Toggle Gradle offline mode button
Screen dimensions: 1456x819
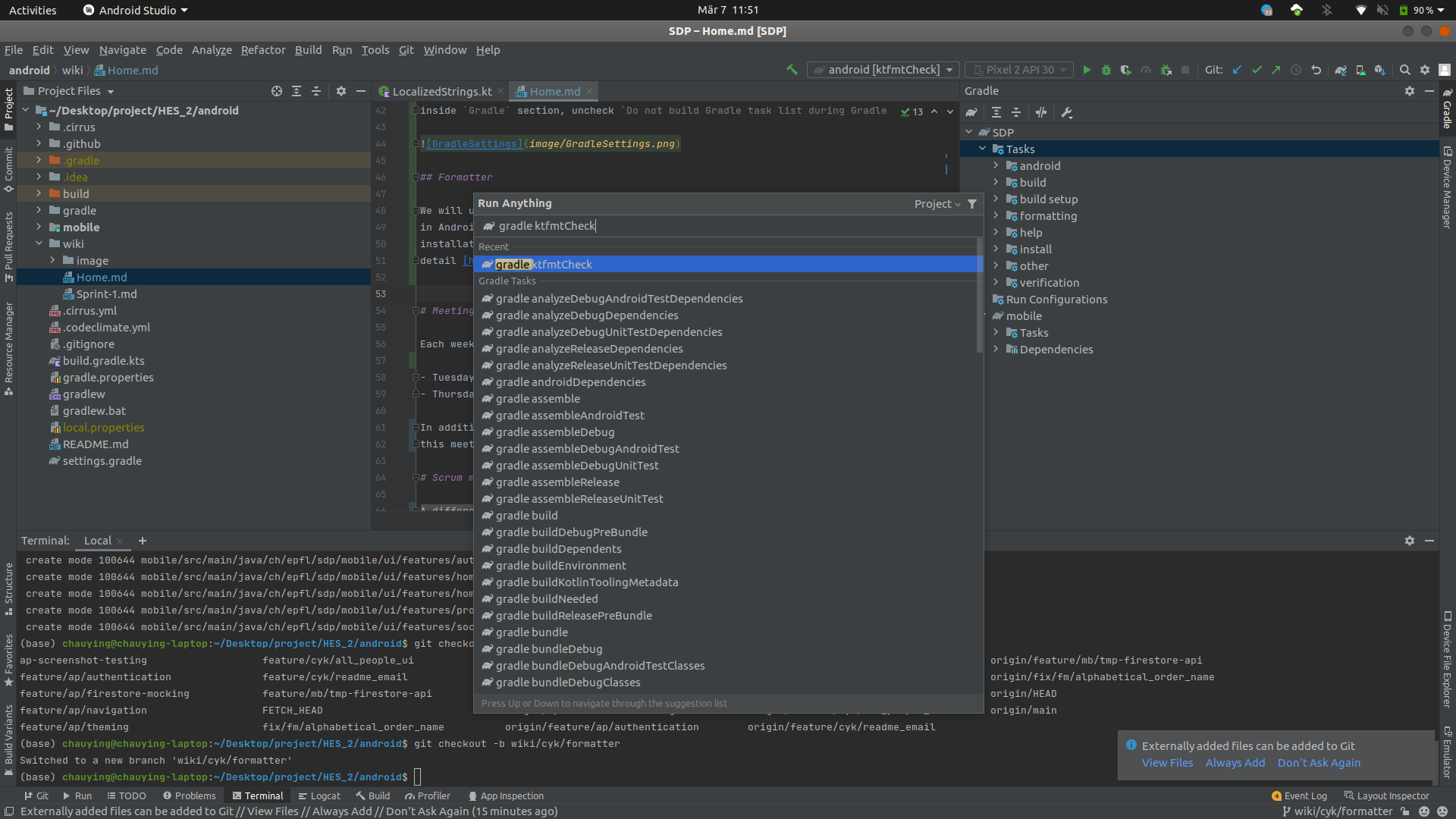[1041, 112]
